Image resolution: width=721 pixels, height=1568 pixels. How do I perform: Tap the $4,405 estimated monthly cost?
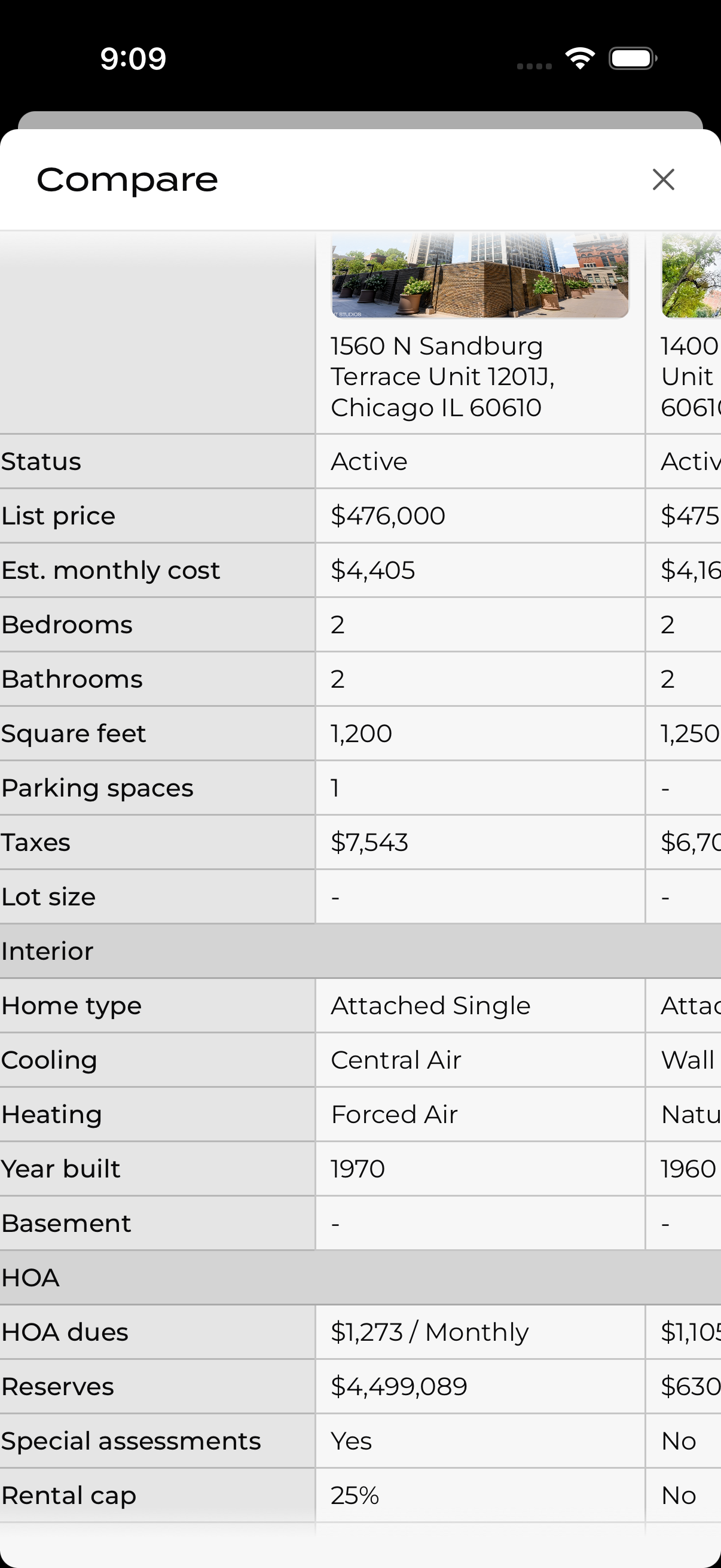[372, 571]
